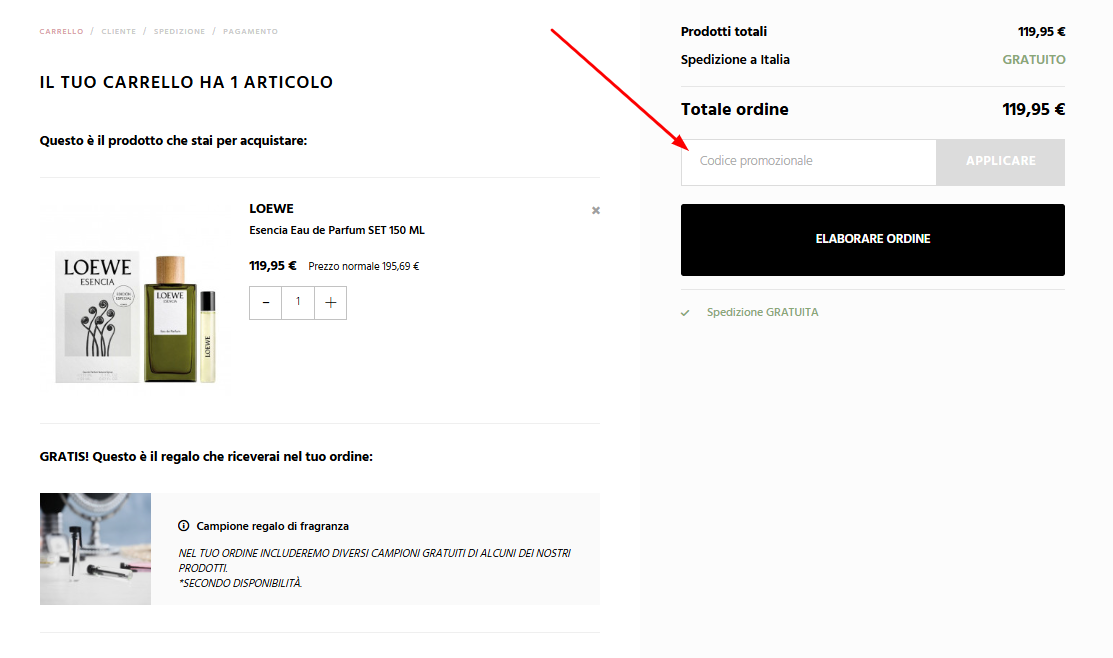Click the Esencia Eau de Parfum title
The height and width of the screenshot is (658, 1113).
coord(336,230)
